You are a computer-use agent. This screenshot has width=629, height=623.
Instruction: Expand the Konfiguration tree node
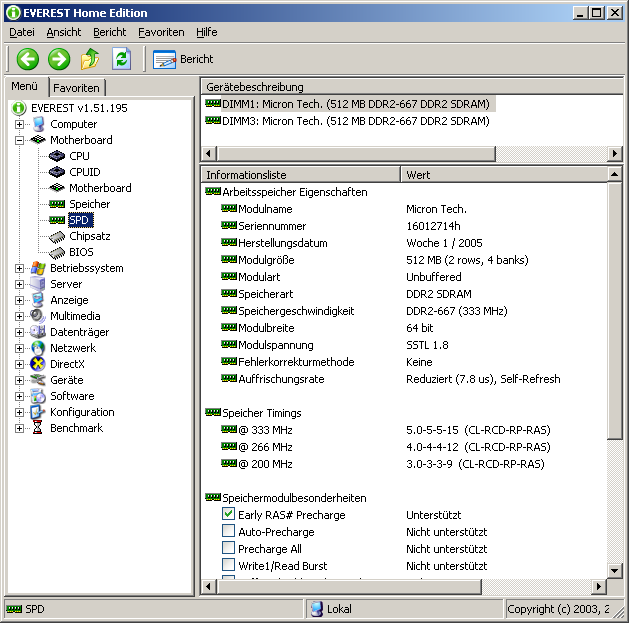coord(19,412)
